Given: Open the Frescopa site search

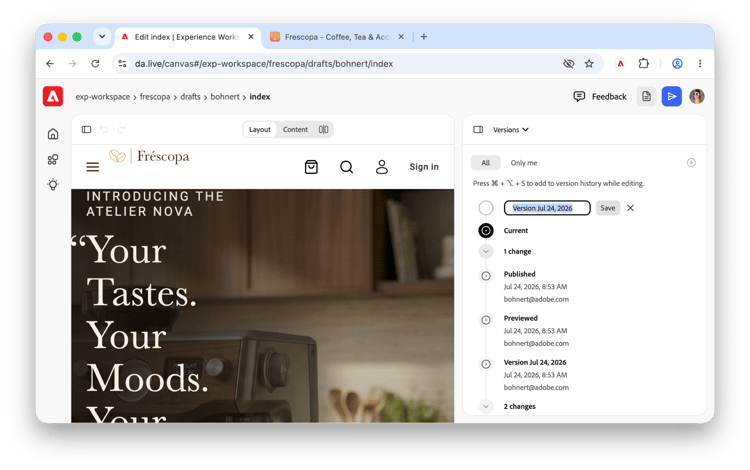Looking at the screenshot, I should point(347,167).
